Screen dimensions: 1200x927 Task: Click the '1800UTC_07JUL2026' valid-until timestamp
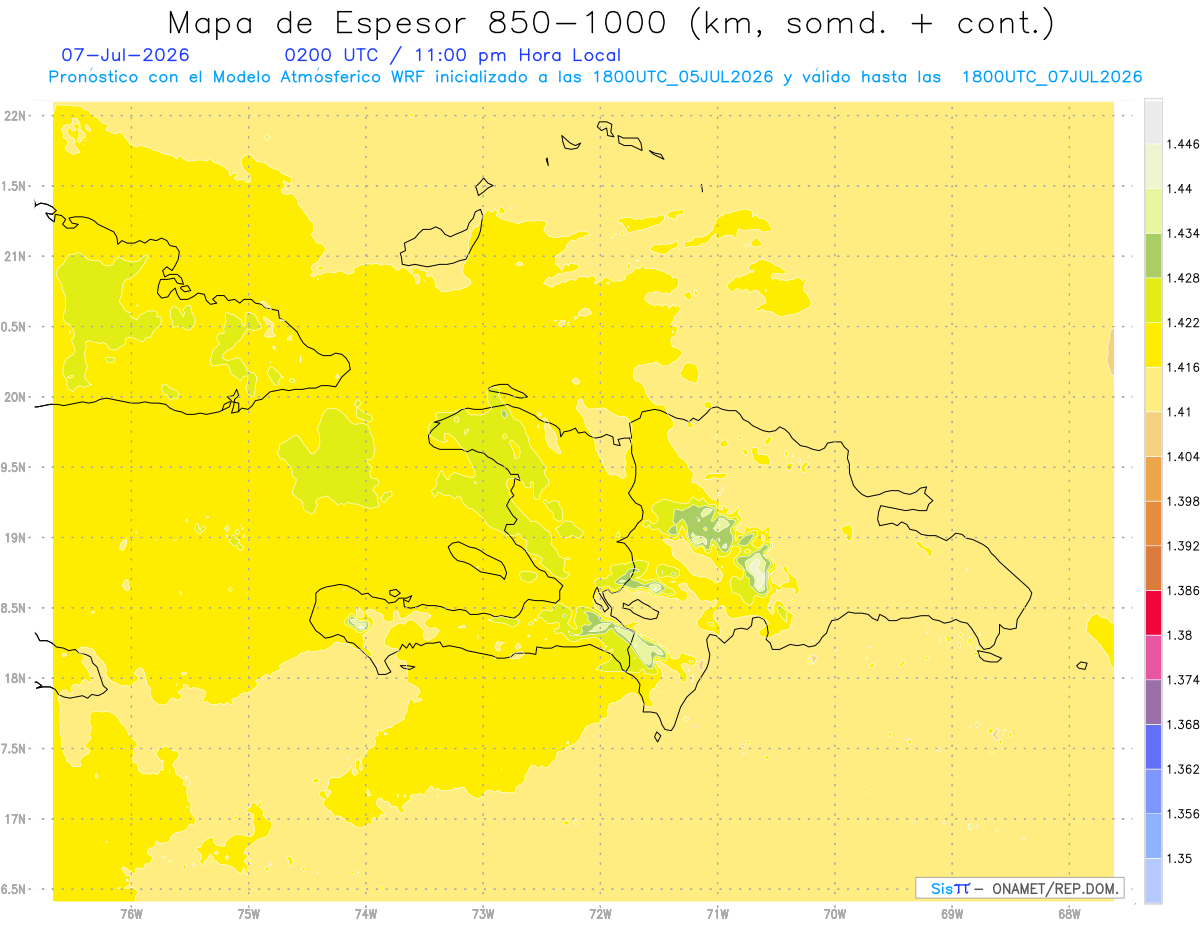tap(1051, 77)
